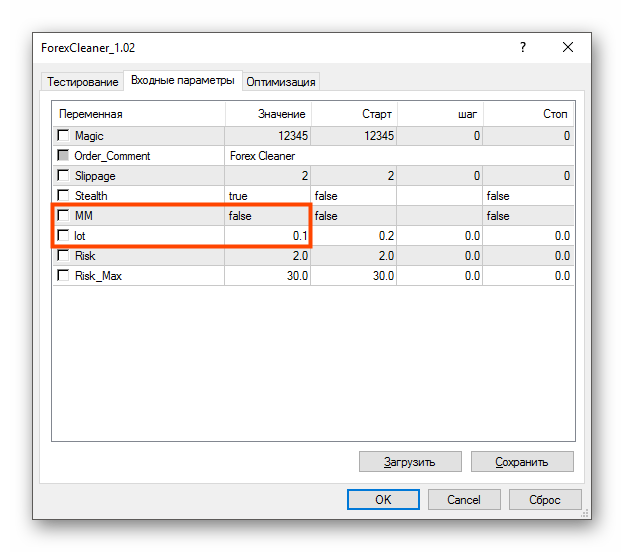The width and height of the screenshot is (624, 552).
Task: Select Risk_Max Stop cell 0.0
Action: coord(528,275)
